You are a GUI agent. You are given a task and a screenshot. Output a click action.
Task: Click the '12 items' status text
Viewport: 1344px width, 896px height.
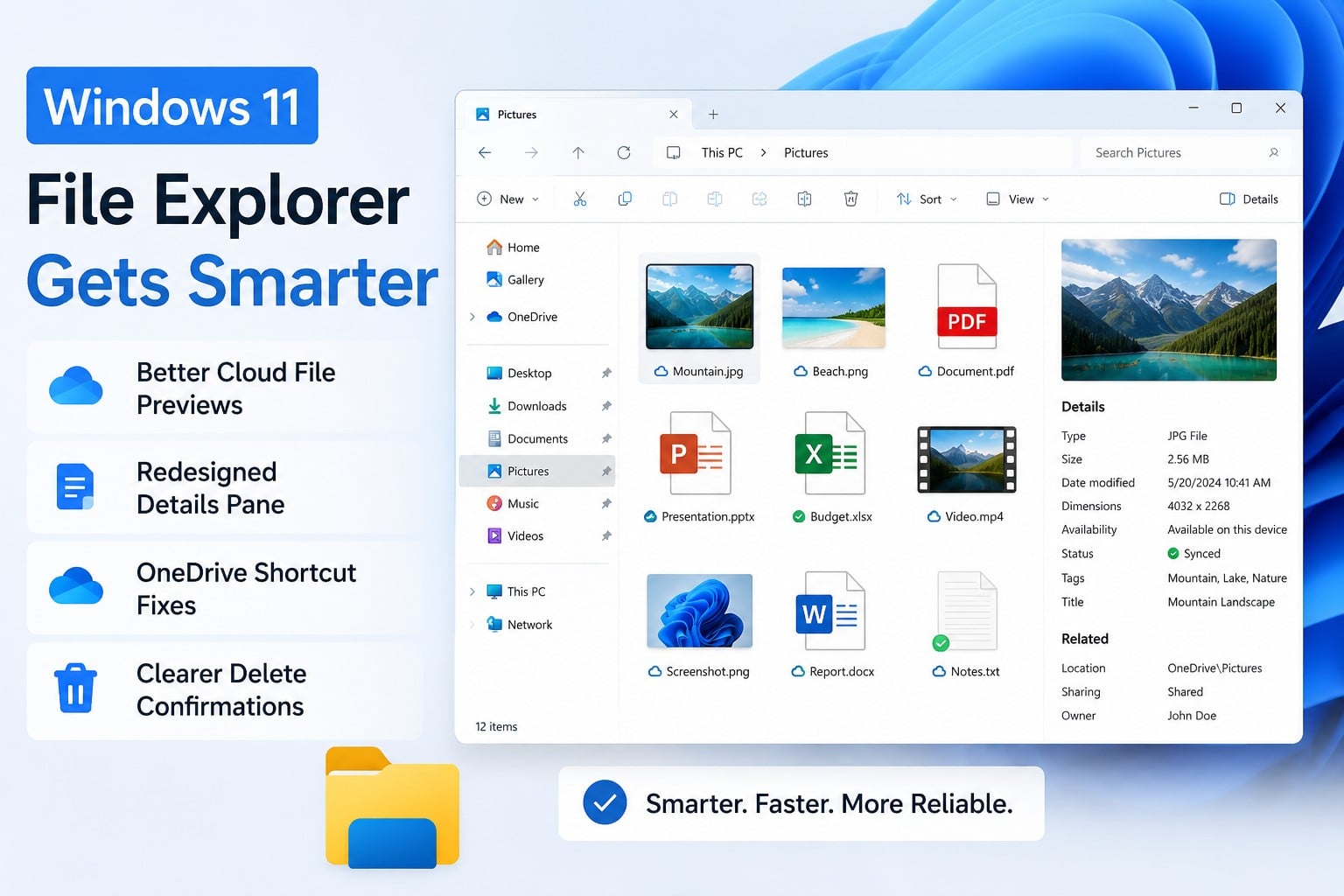click(x=496, y=726)
